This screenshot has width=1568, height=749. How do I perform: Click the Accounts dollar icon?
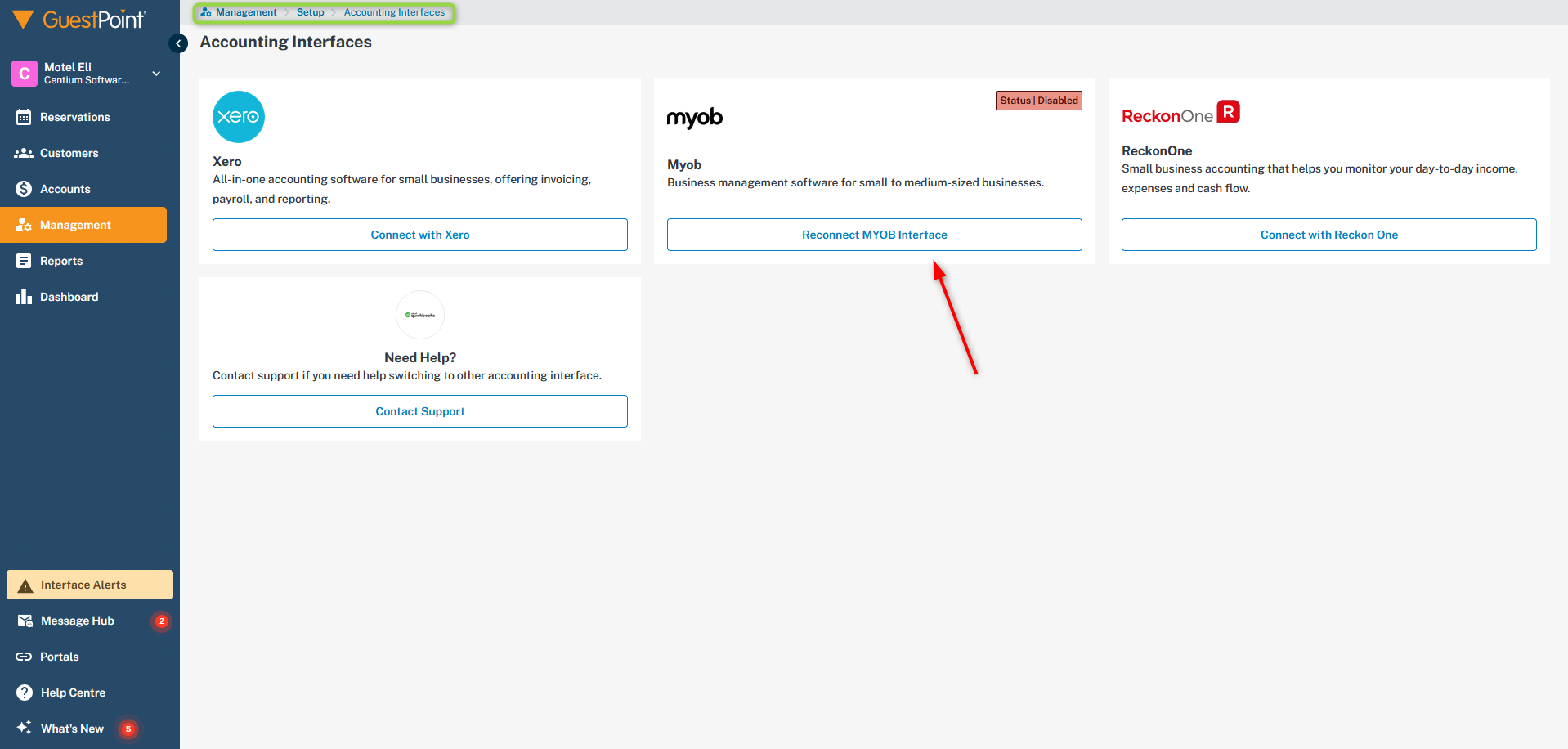click(x=24, y=189)
